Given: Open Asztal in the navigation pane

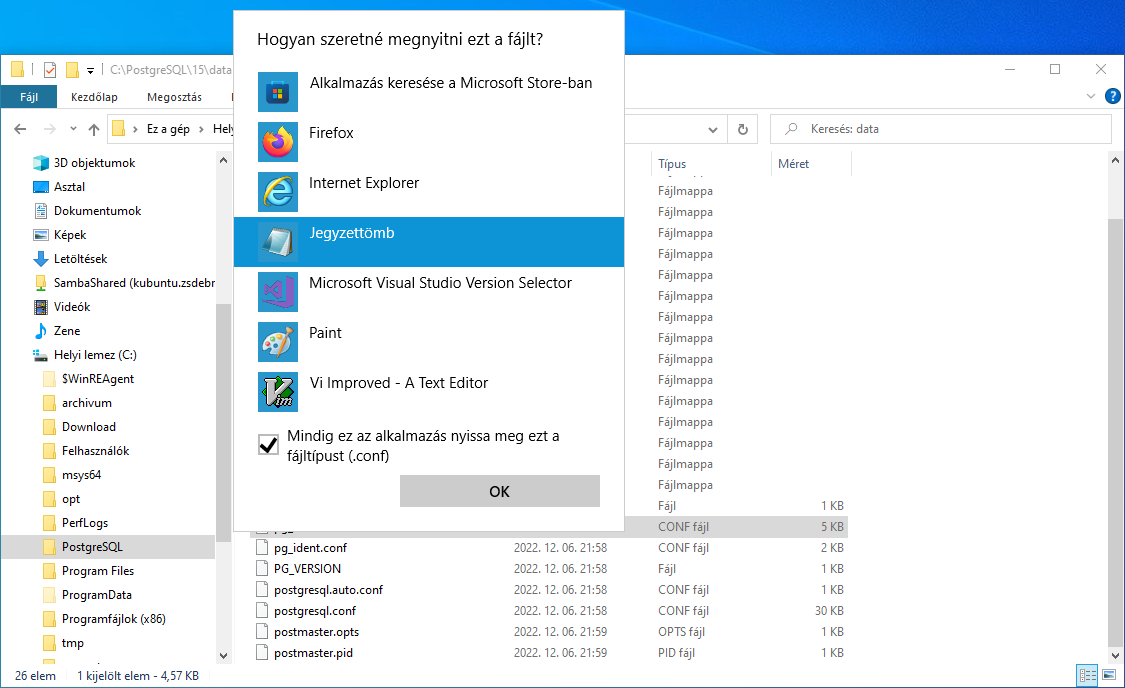Looking at the screenshot, I should point(69,187).
